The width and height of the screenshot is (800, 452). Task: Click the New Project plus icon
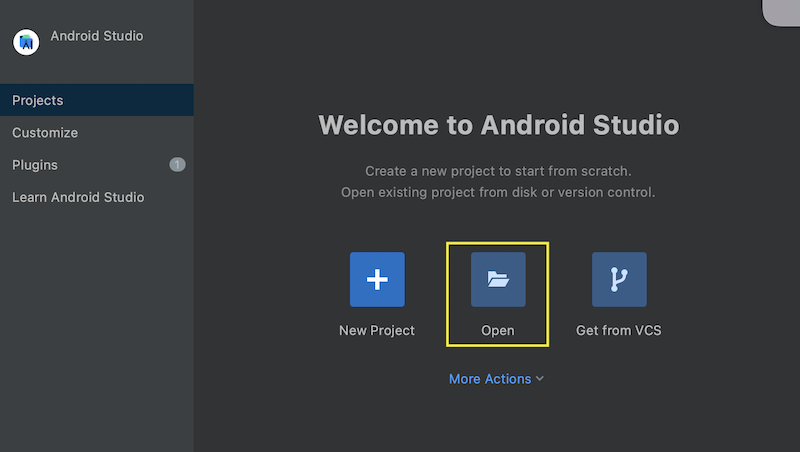(377, 279)
